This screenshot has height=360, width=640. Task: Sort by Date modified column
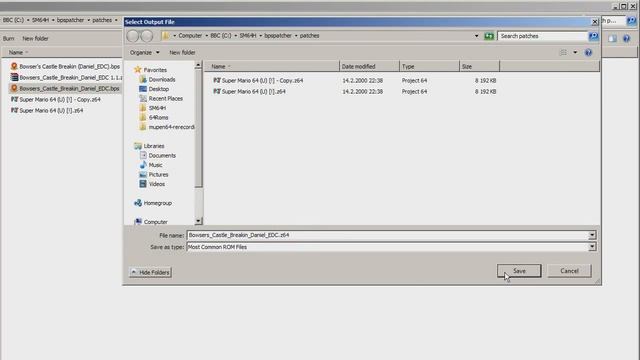369,66
